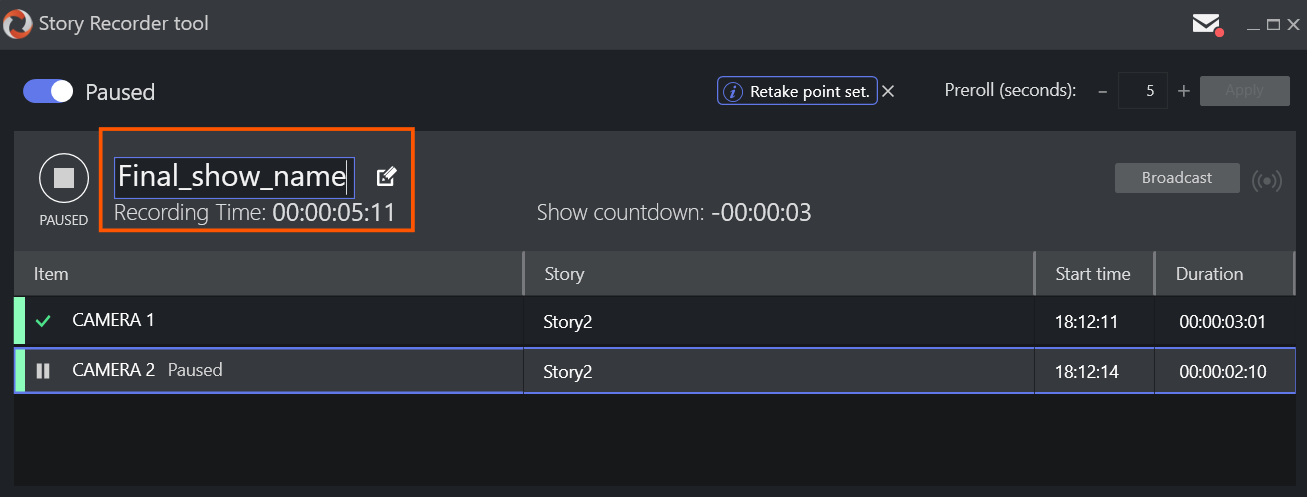Click the pause icon on CAMERA 2
Image resolution: width=1307 pixels, height=497 pixels.
click(43, 371)
